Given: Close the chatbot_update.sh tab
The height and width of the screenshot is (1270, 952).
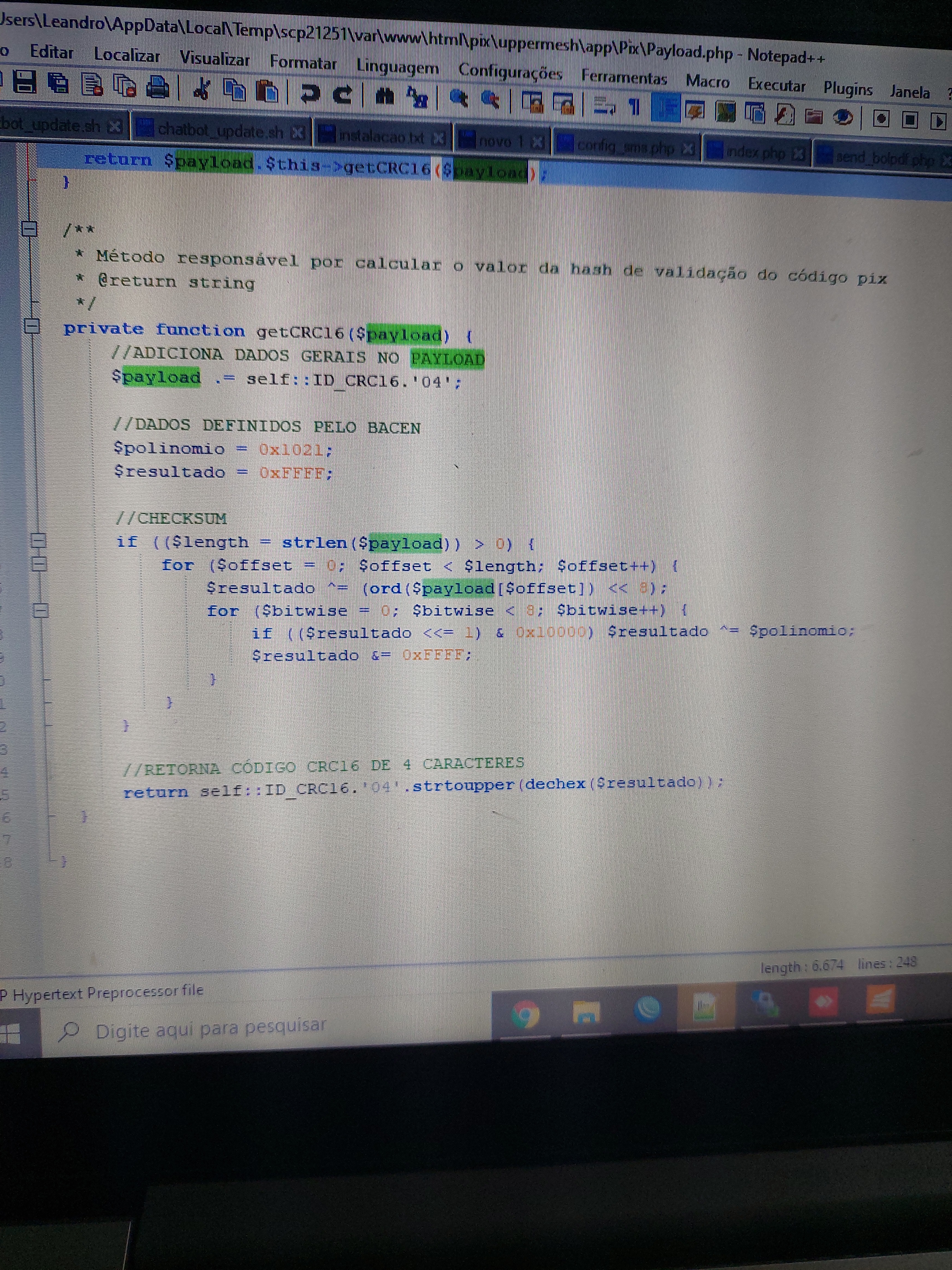Looking at the screenshot, I should point(297,133).
